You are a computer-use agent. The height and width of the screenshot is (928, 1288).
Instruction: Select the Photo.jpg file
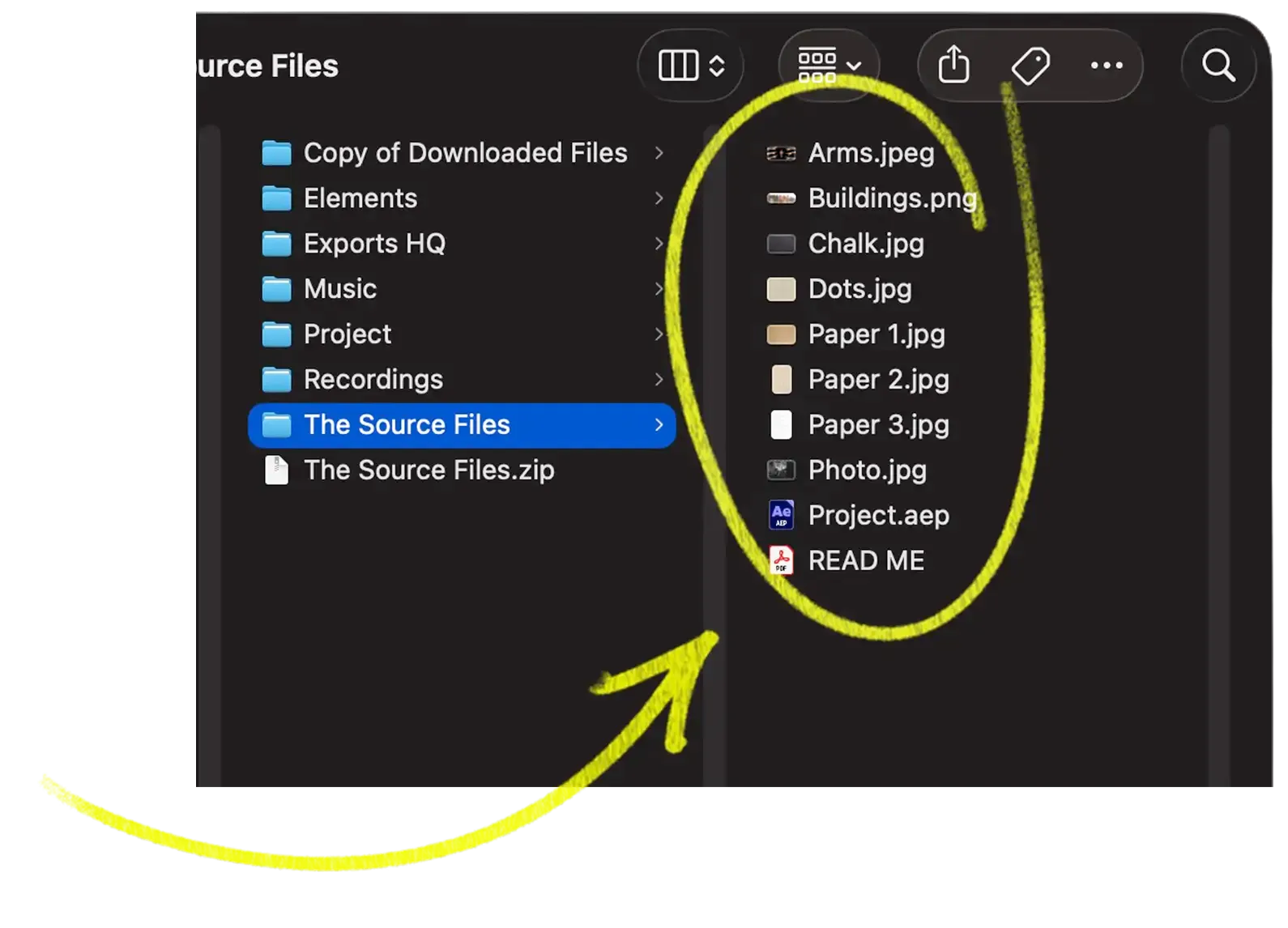tap(847, 470)
